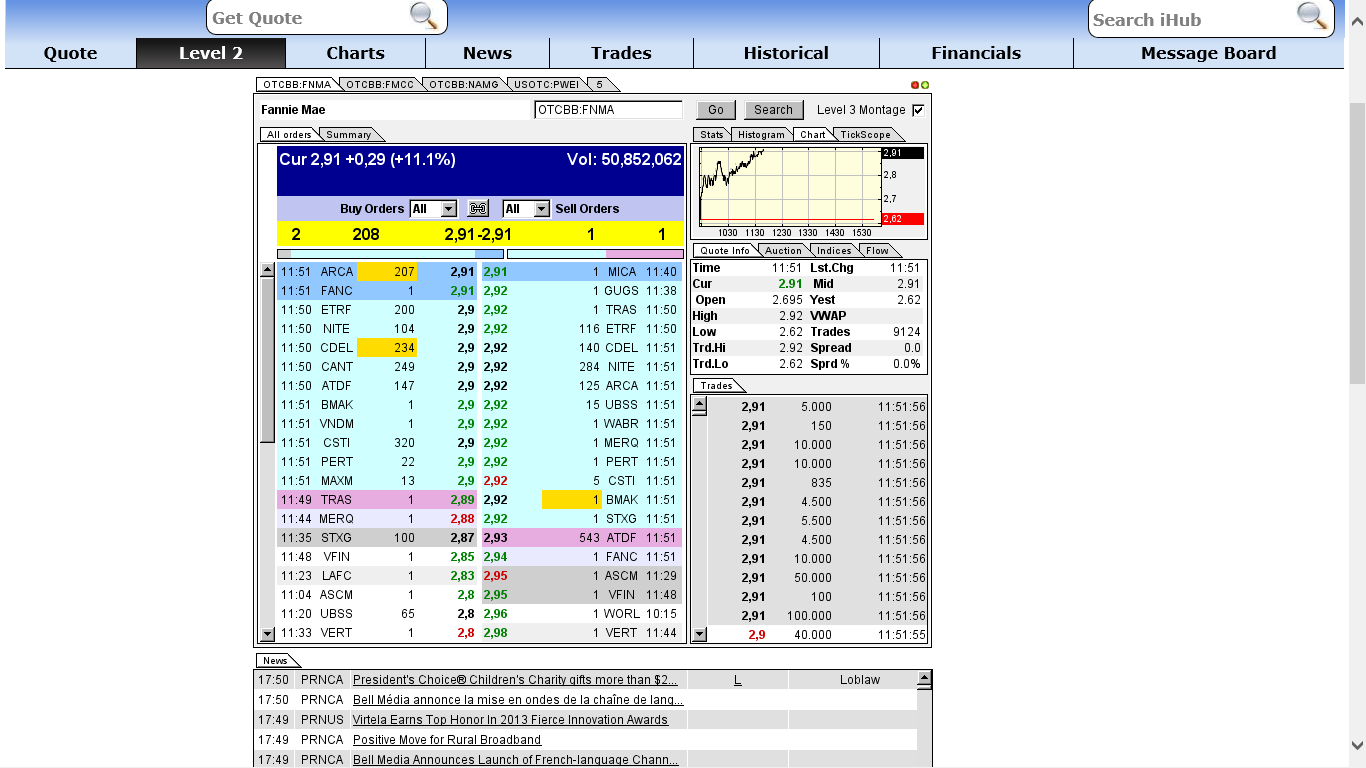Image resolution: width=1366 pixels, height=768 pixels.
Task: Click the chain link icon between order filters
Action: (x=477, y=208)
